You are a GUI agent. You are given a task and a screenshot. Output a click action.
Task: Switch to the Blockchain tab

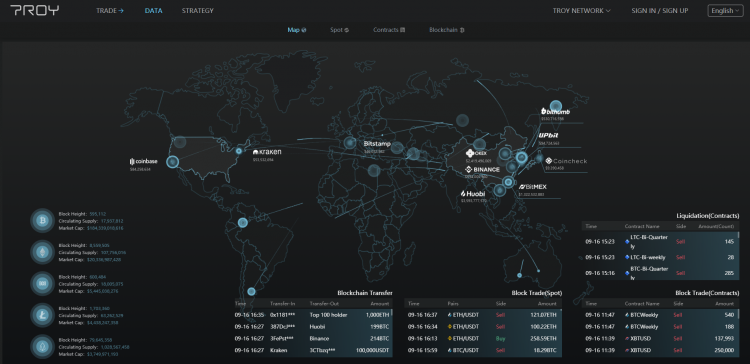[447, 30]
